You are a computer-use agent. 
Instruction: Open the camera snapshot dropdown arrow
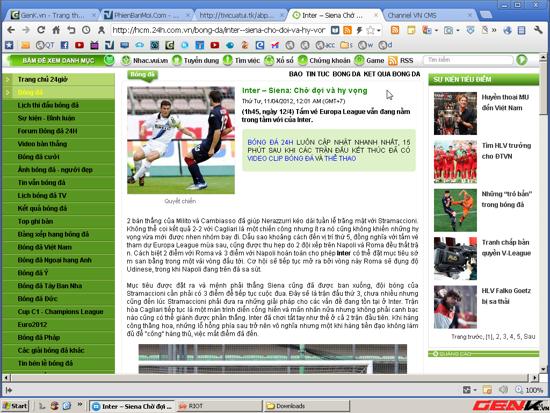(x=458, y=31)
